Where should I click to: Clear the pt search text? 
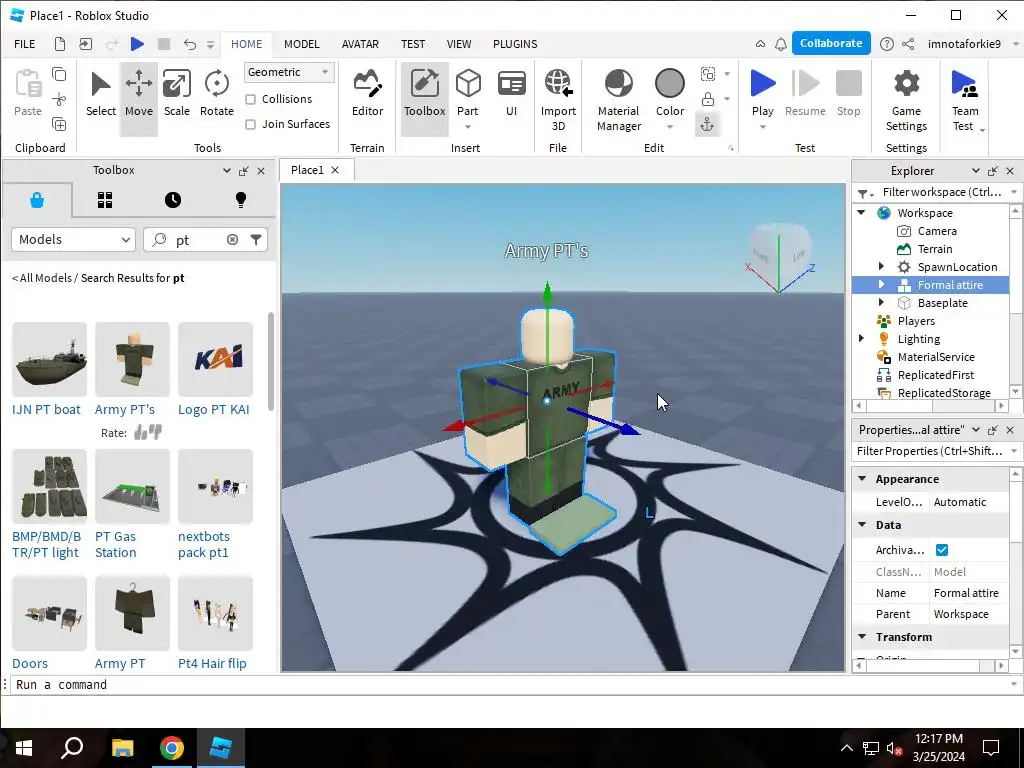click(x=232, y=240)
